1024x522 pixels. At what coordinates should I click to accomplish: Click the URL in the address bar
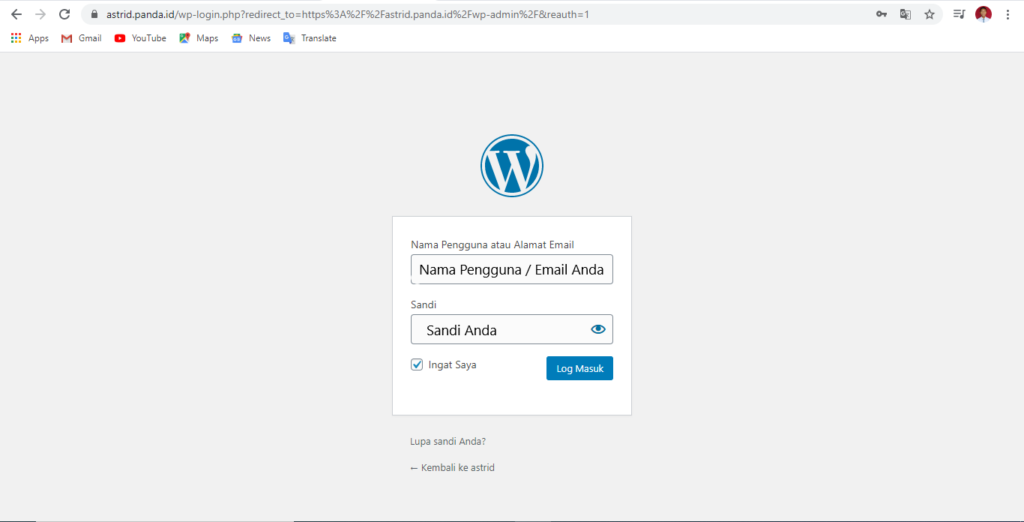(x=347, y=14)
